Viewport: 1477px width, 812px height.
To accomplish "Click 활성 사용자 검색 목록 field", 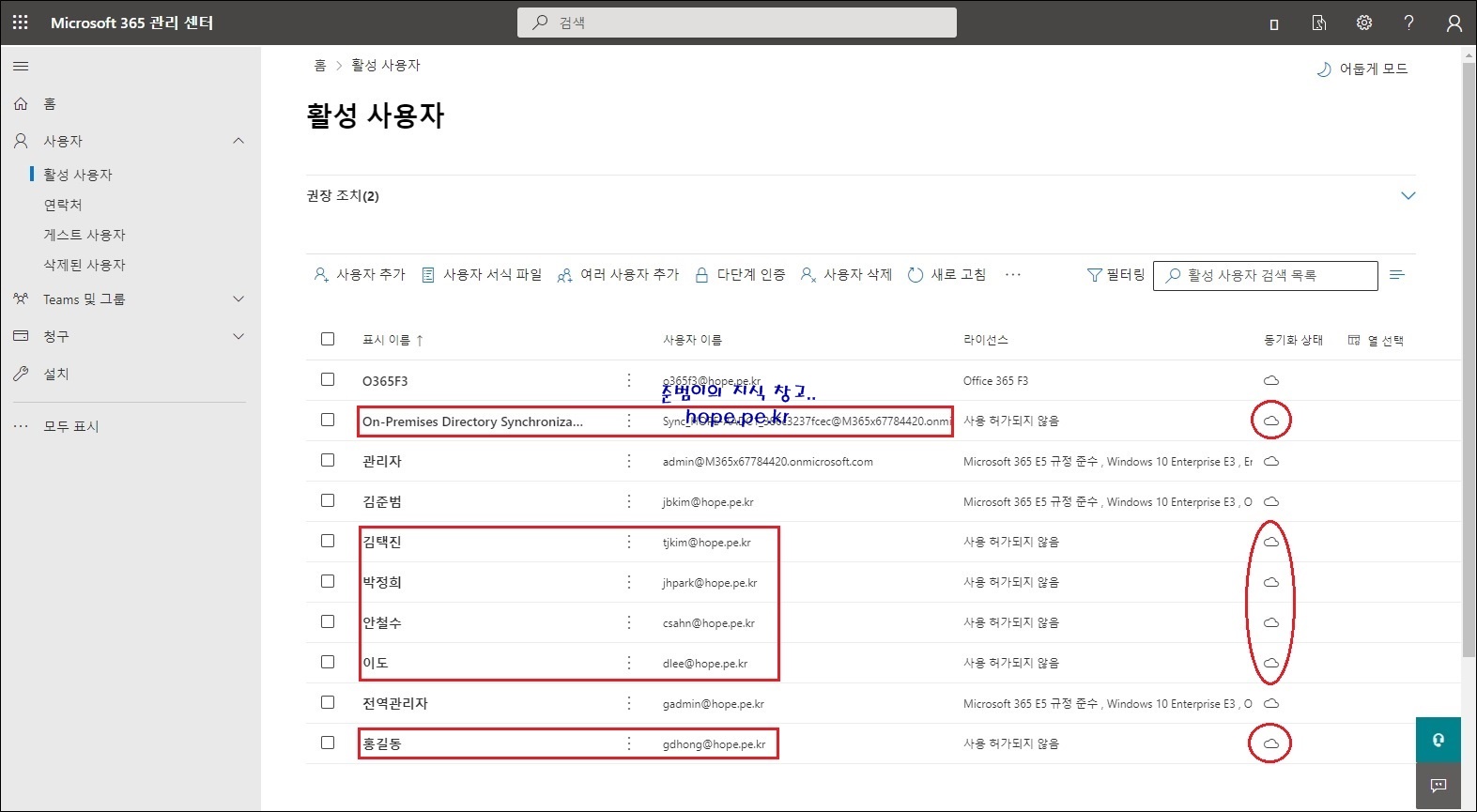I will (1266, 275).
